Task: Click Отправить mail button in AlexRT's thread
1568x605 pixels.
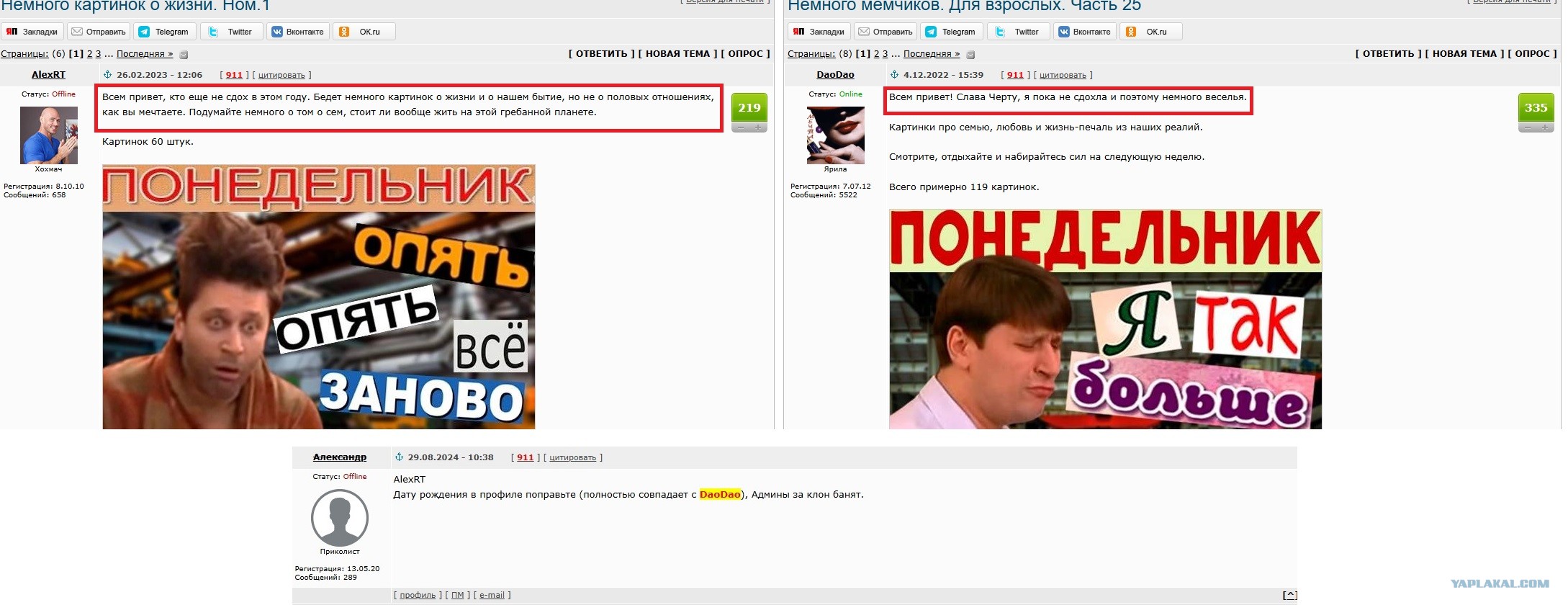Action: (99, 32)
